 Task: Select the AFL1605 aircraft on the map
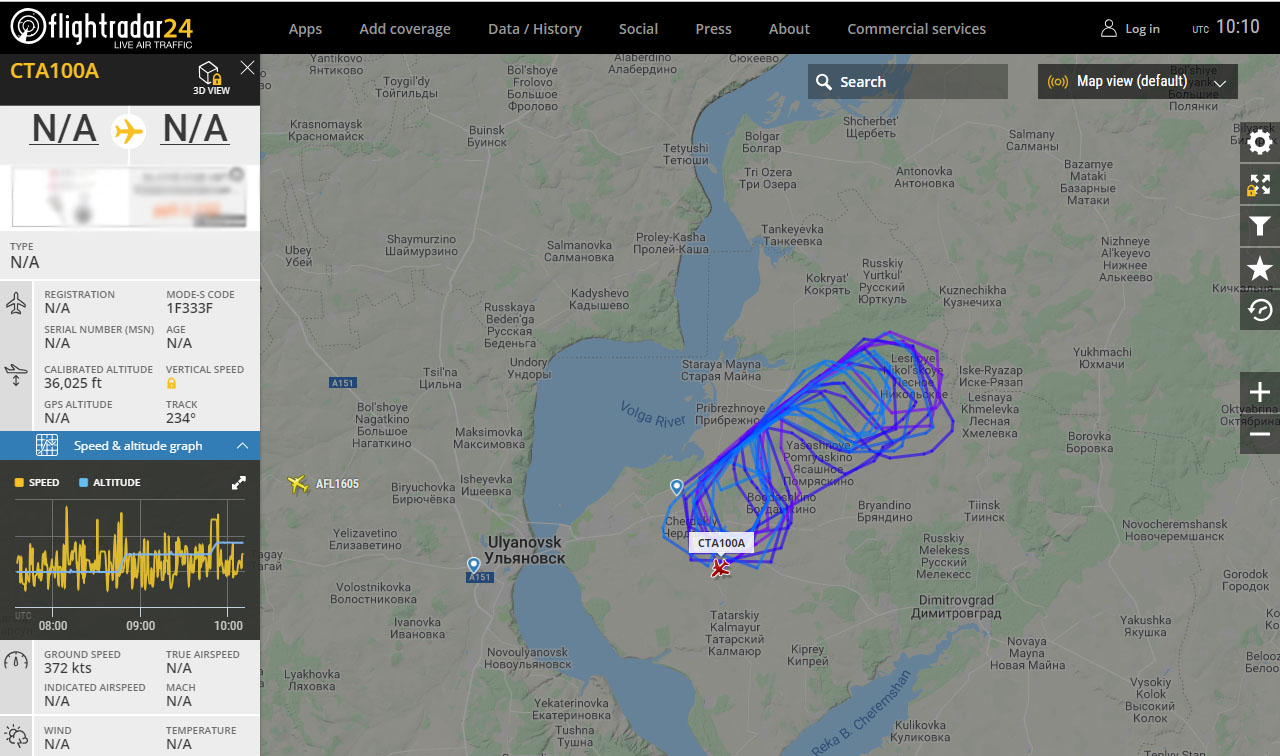(297, 485)
